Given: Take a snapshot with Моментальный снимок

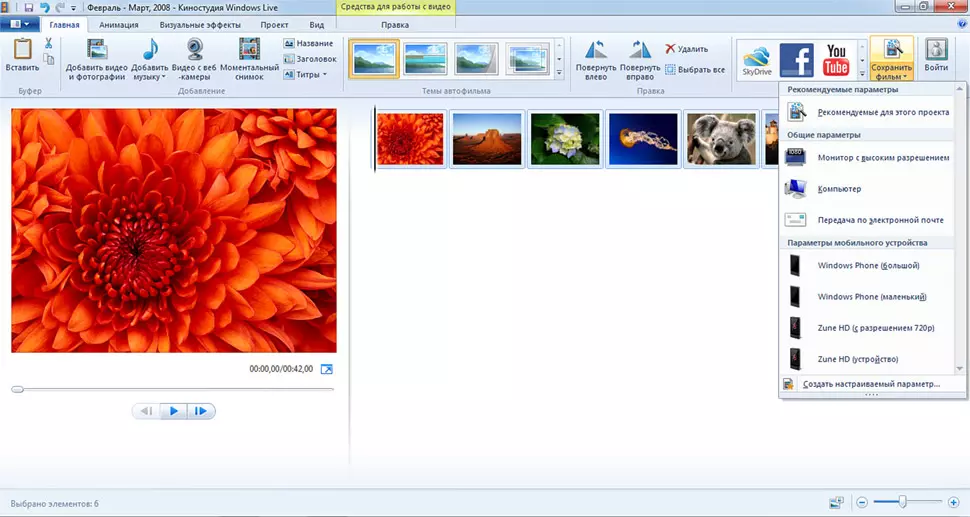Looking at the screenshot, I should point(249,50).
